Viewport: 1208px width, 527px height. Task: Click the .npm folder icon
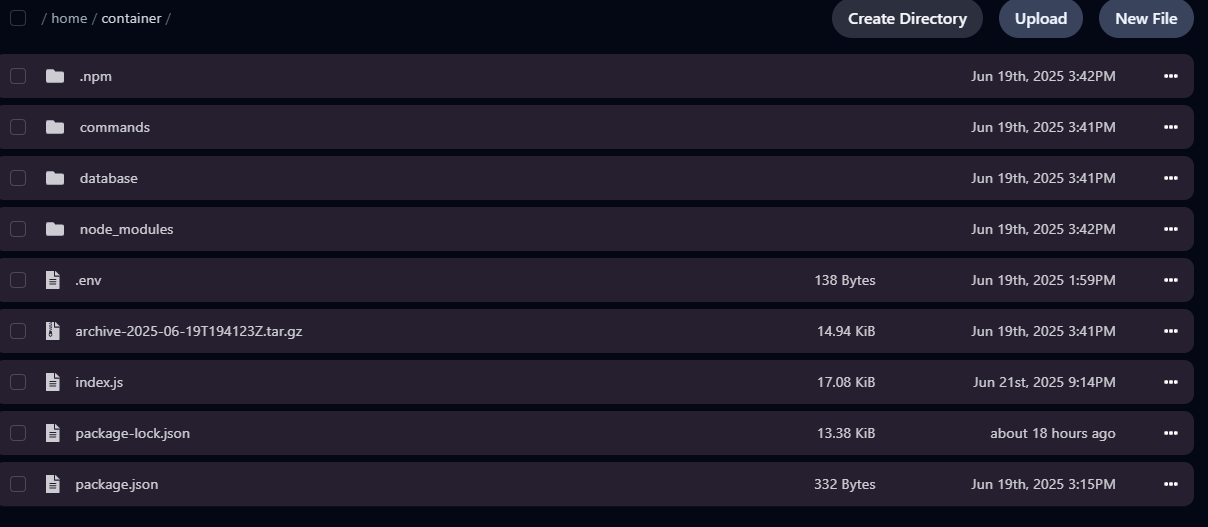[x=55, y=76]
